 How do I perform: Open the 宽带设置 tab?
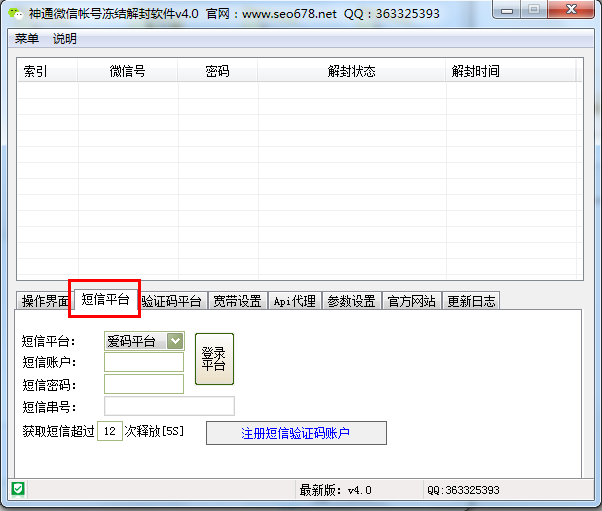(237, 301)
